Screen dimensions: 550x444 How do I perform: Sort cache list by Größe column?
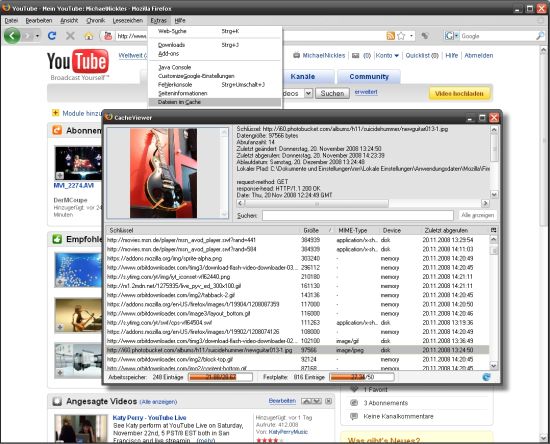(311, 230)
